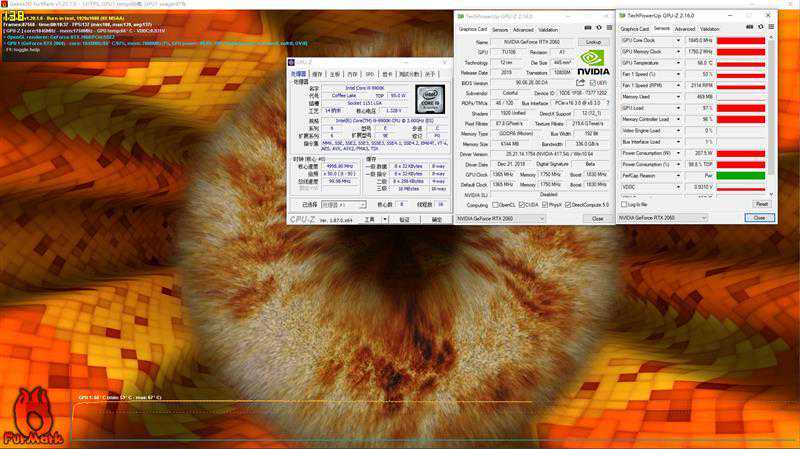Click the Lookup button
Viewport: 800px width, 449px height.
pyautogui.click(x=593, y=42)
